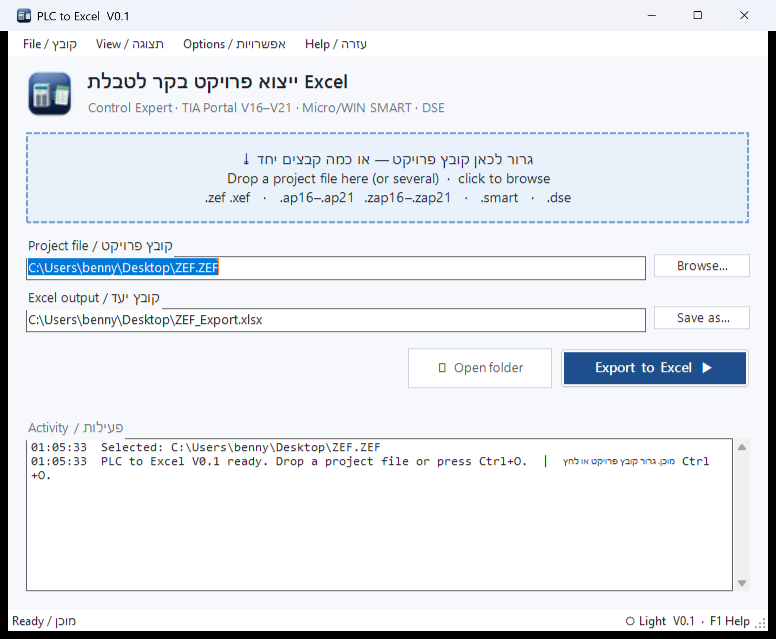This screenshot has width=776, height=639.
Task: Click the Selected: ZEF.ZEF log line
Action: [x=205, y=447]
